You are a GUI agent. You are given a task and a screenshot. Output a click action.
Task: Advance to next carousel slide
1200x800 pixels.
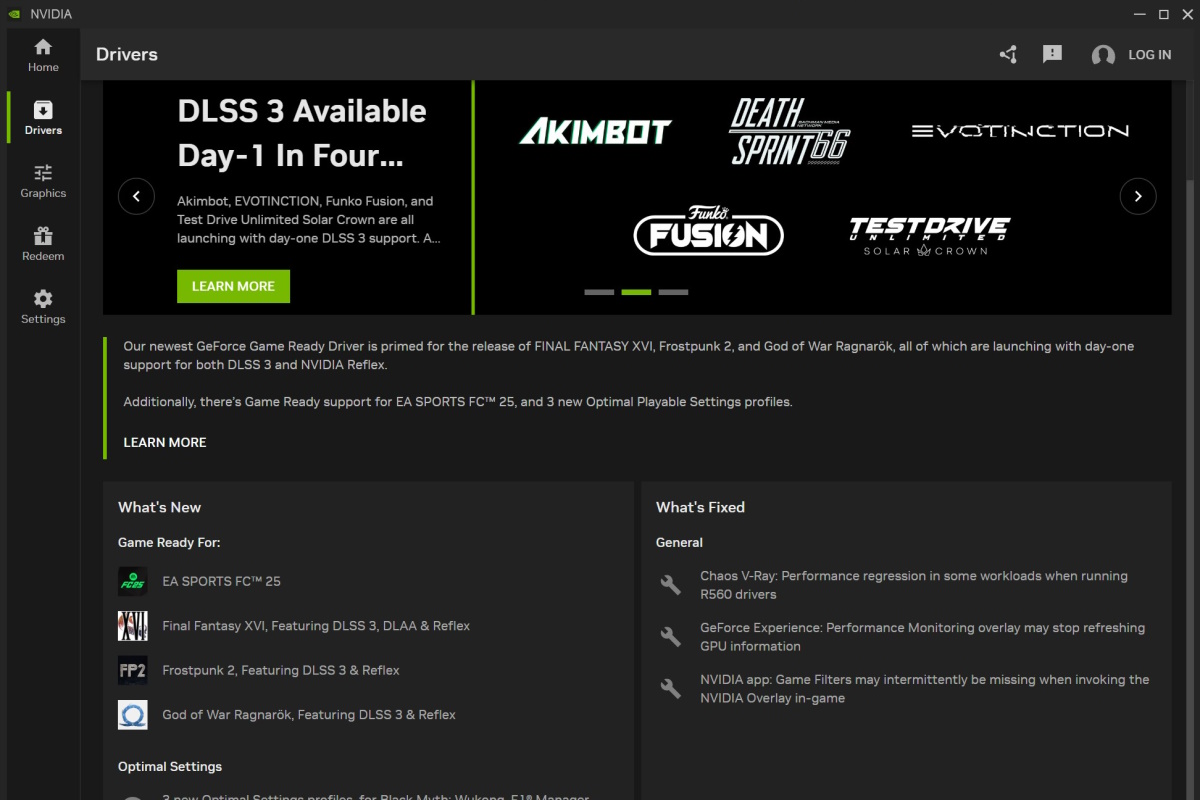pyautogui.click(x=1138, y=196)
